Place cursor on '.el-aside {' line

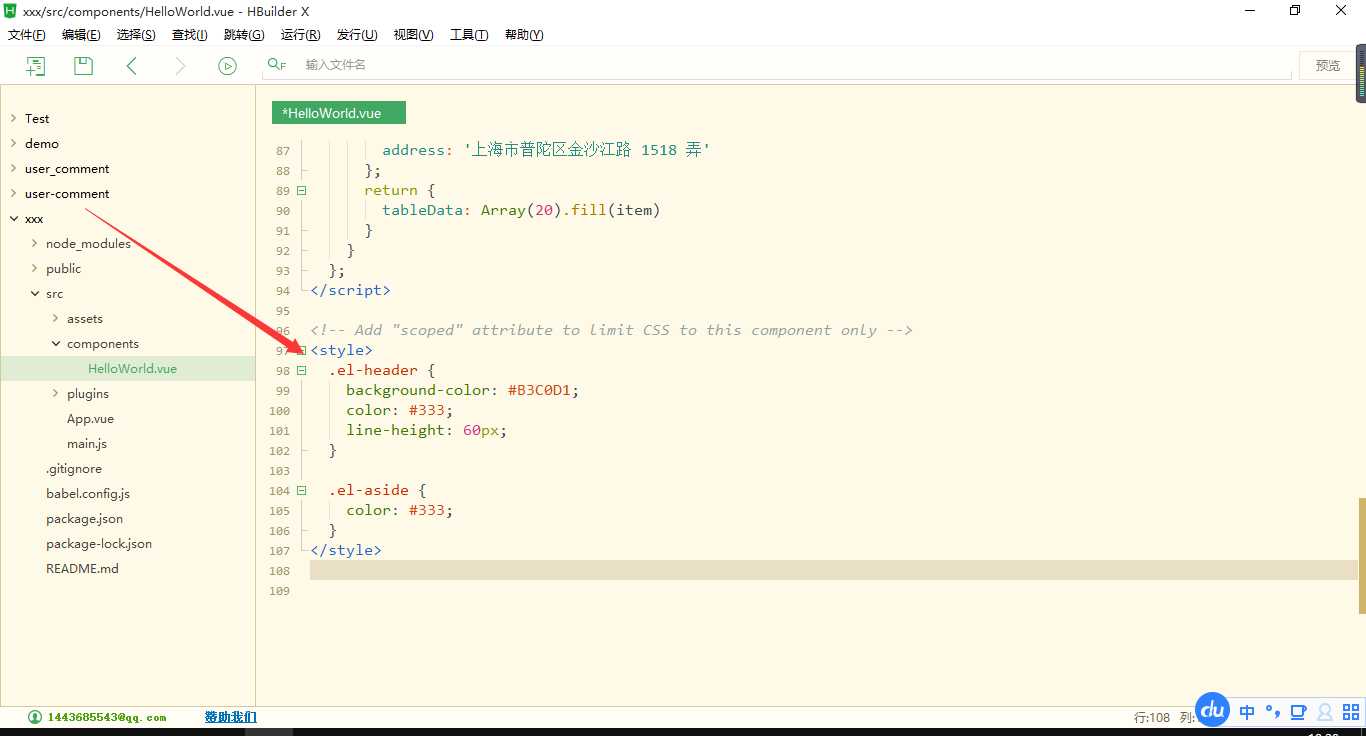click(x=378, y=490)
